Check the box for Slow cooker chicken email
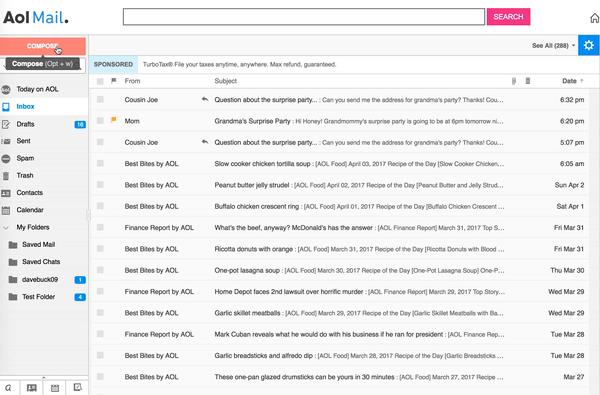 click(100, 163)
